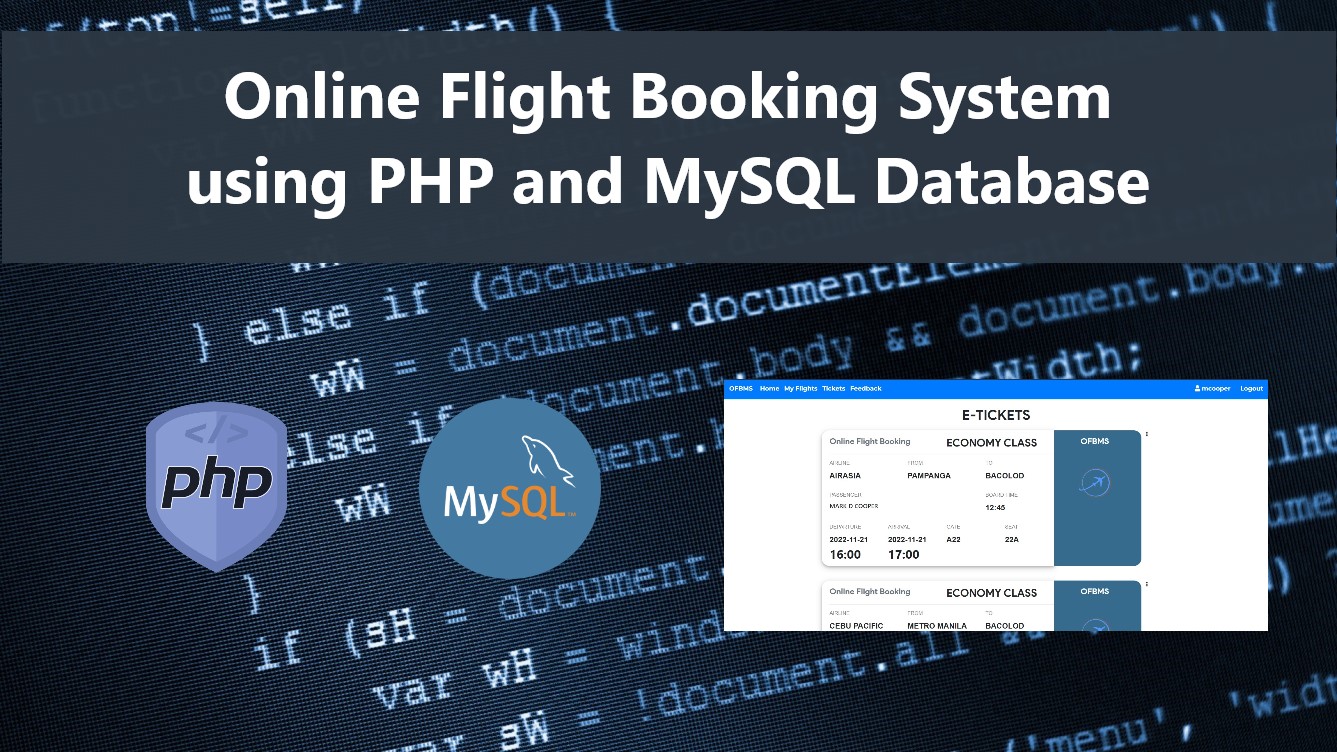
Task: Click the MySQL dolphin logo
Action: click(509, 487)
